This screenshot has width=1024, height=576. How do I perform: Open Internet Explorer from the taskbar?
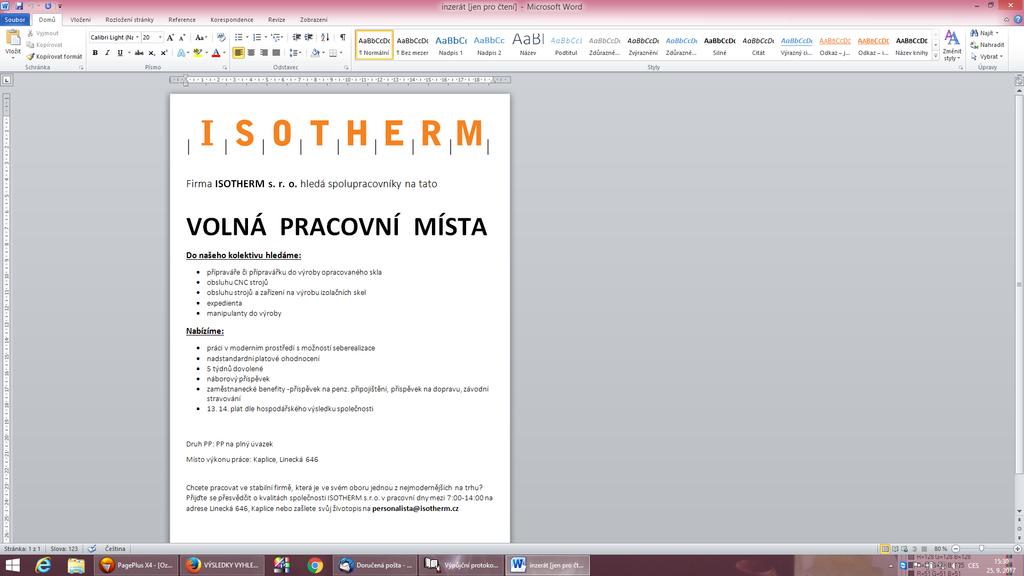43,565
